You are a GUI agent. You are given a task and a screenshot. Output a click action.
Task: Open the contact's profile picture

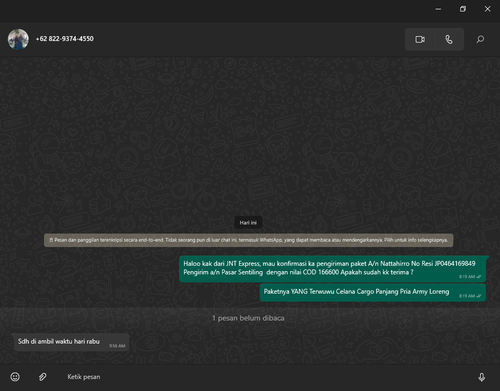(x=18, y=39)
